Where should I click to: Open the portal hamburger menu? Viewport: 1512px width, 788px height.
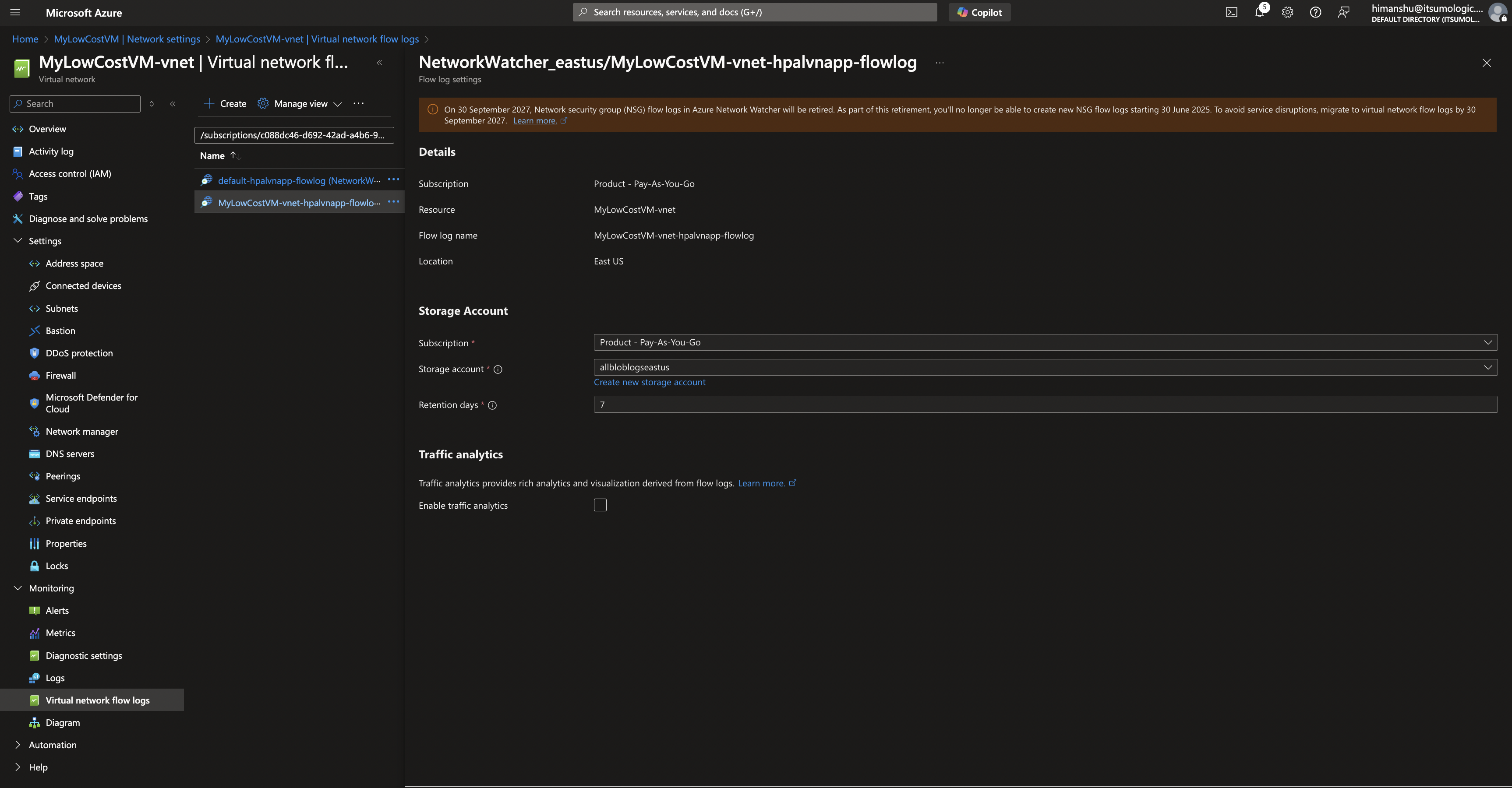[15, 12]
